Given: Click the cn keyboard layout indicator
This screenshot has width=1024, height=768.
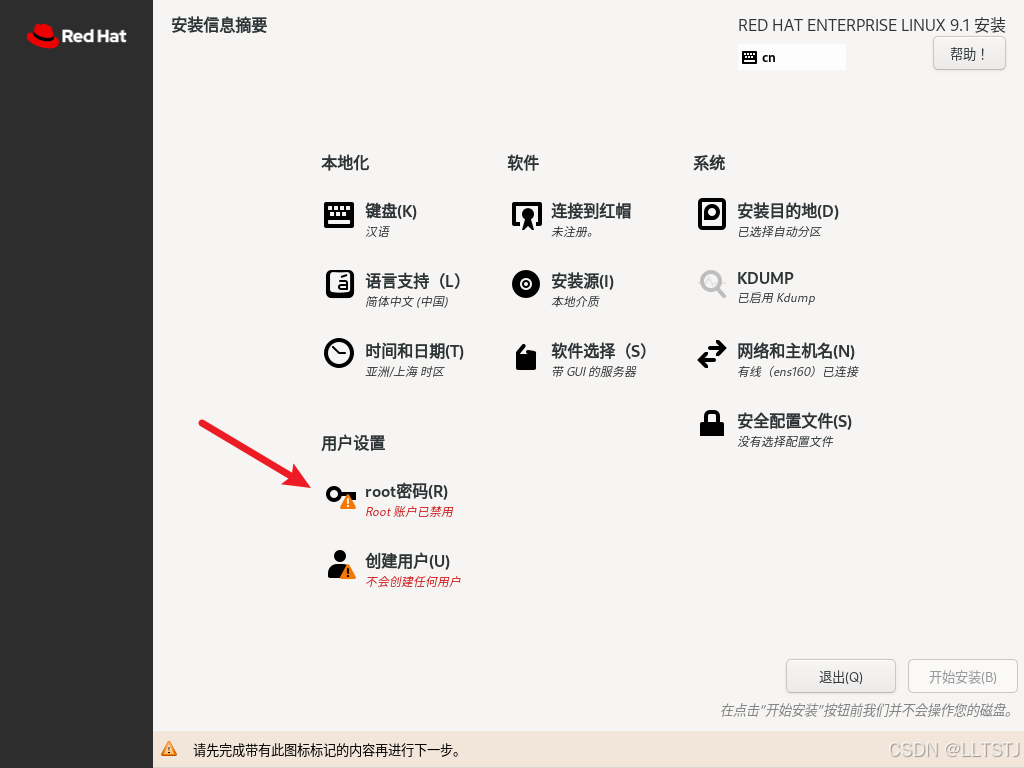Looking at the screenshot, I should 792,57.
